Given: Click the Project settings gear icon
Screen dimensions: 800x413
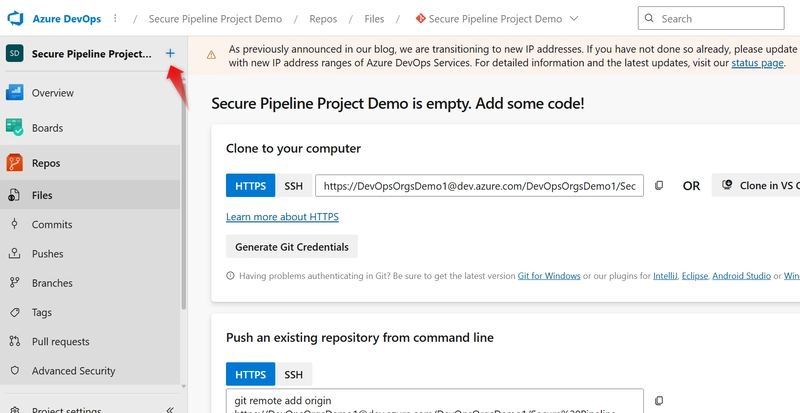Looking at the screenshot, I should [15, 409].
